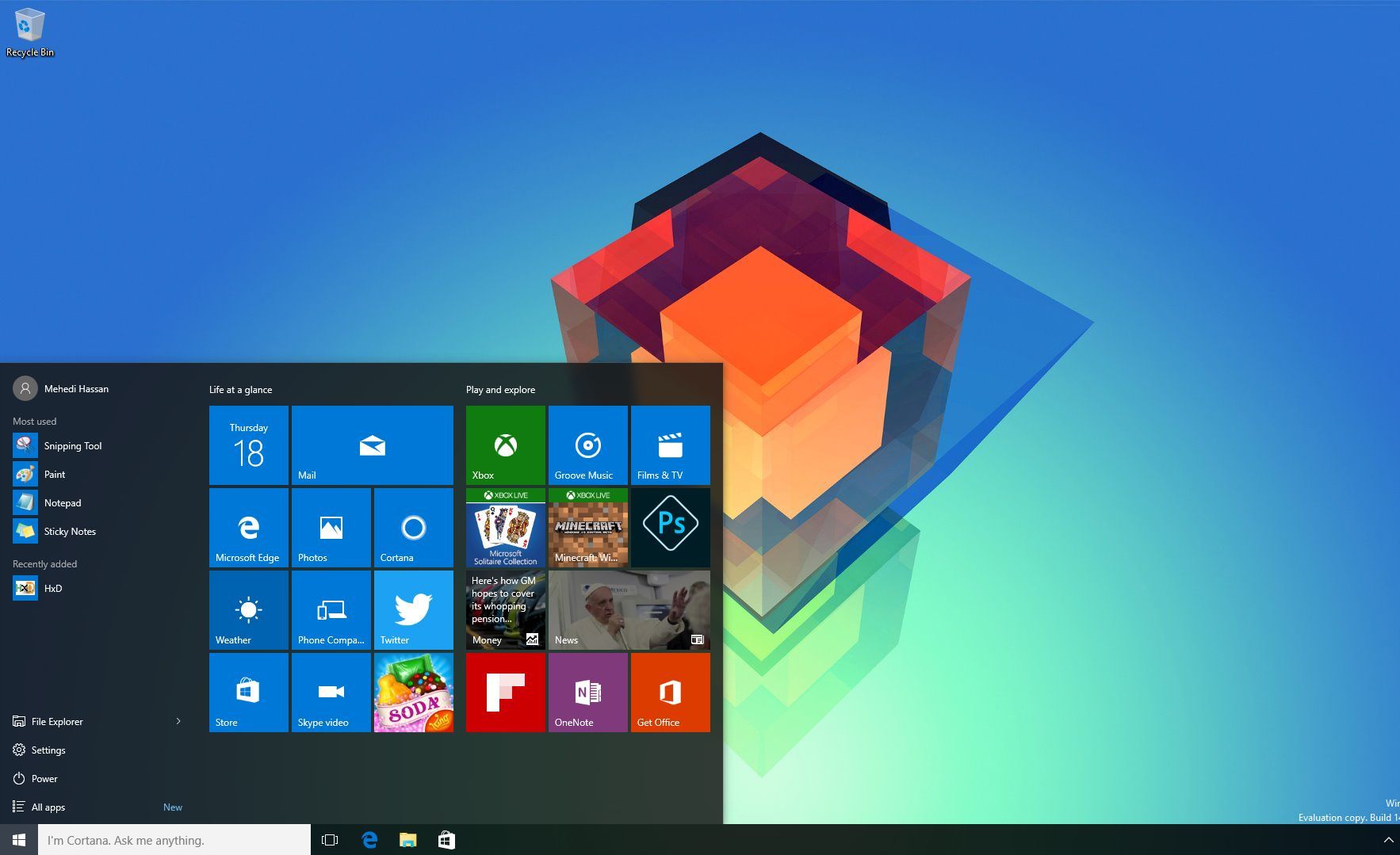Open the Xbox tile
Image resolution: width=1400 pixels, height=855 pixels.
(x=505, y=445)
